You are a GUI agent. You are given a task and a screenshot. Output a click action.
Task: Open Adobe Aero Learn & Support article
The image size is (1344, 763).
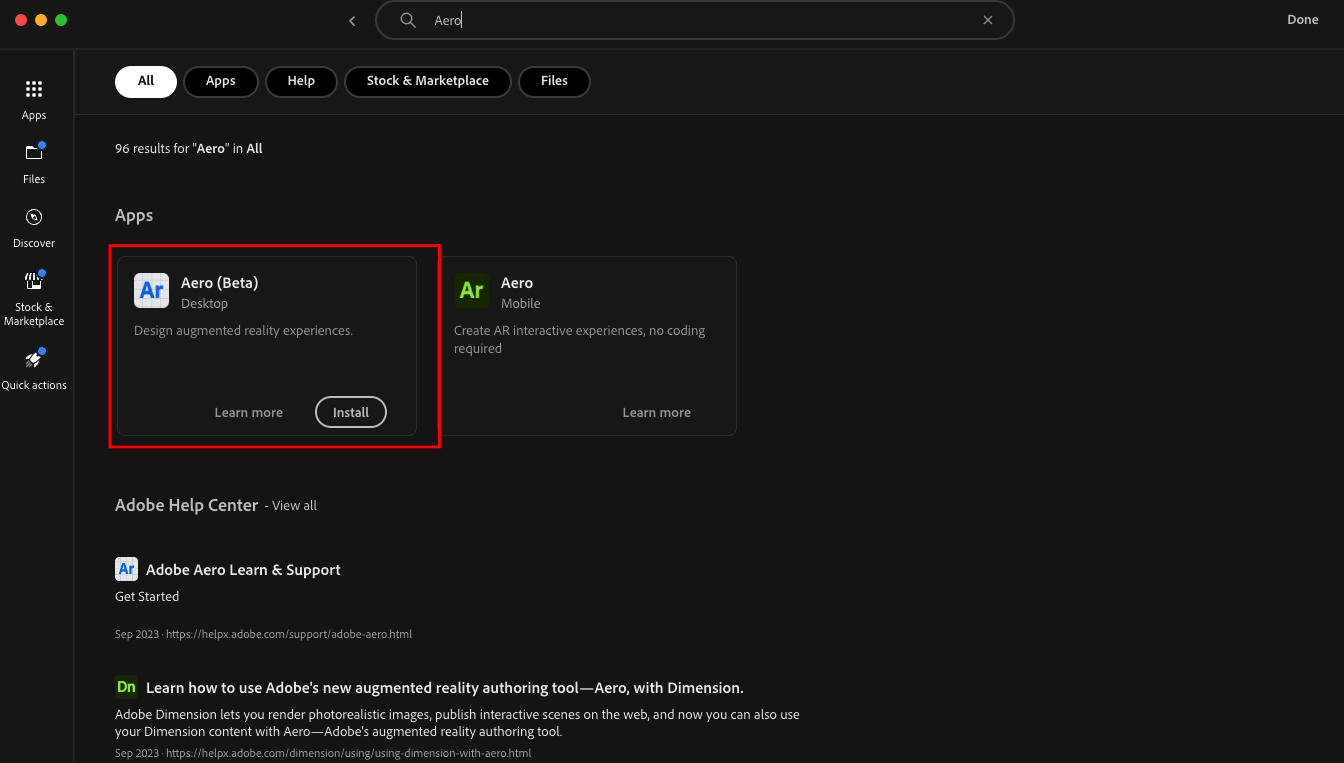click(243, 570)
